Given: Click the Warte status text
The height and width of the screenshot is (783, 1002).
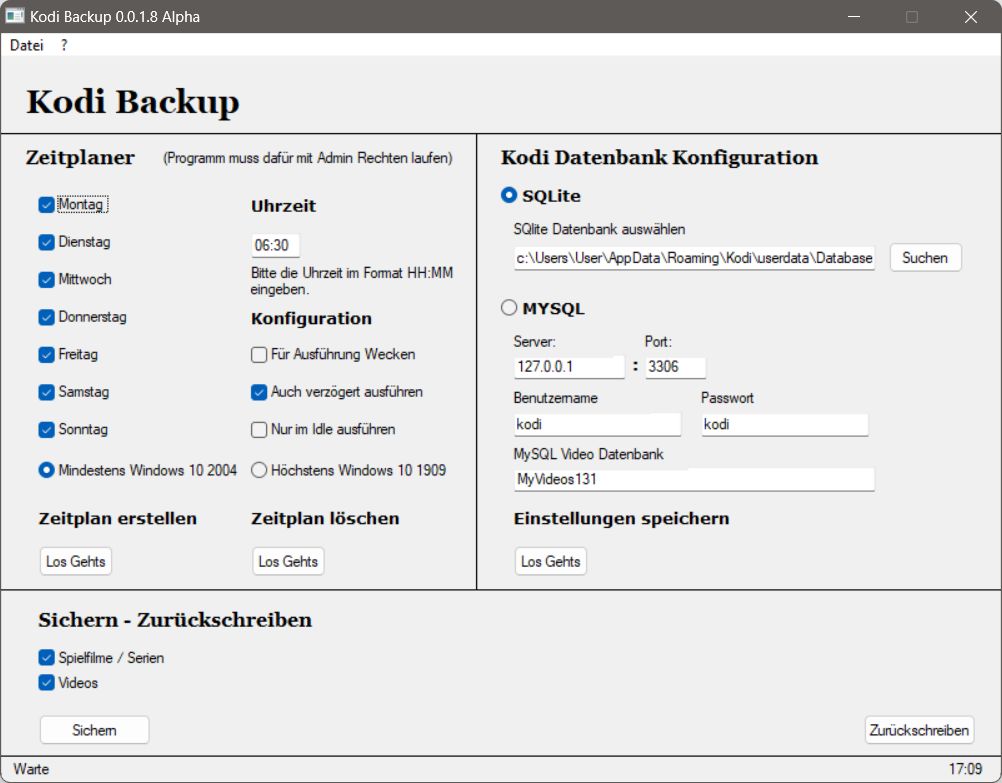Looking at the screenshot, I should point(31,769).
